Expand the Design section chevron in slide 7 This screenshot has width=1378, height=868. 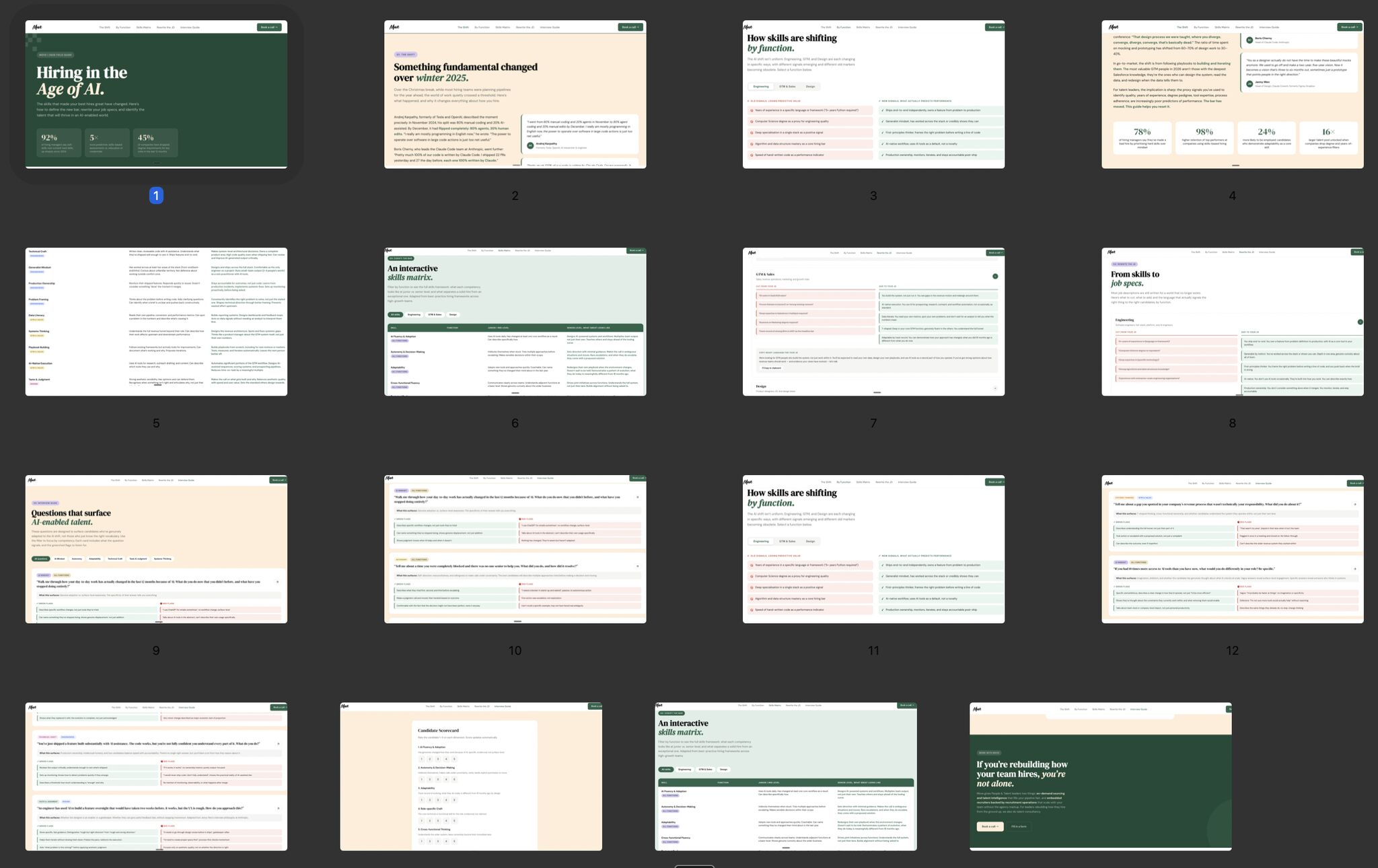click(x=995, y=388)
